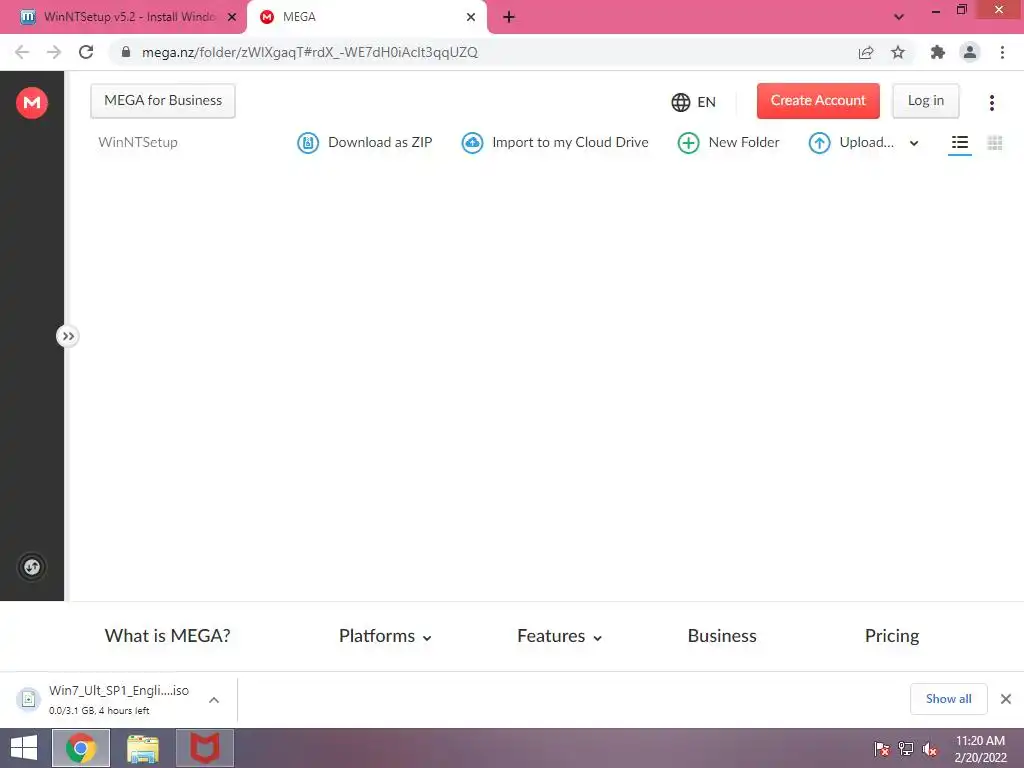Open MEGA for Business
The image size is (1024, 768).
click(x=163, y=101)
